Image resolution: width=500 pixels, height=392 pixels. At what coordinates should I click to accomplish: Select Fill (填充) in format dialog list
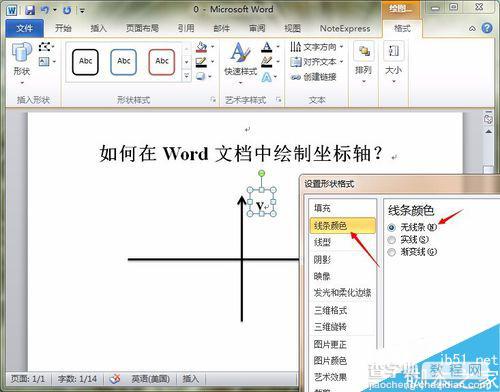(x=343, y=208)
